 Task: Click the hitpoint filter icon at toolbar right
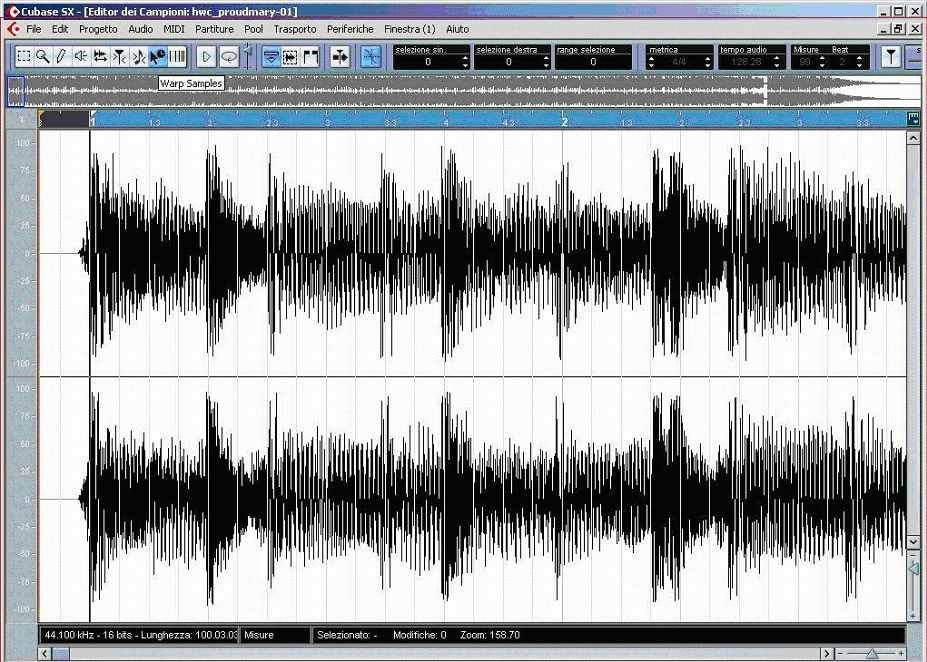click(x=889, y=57)
